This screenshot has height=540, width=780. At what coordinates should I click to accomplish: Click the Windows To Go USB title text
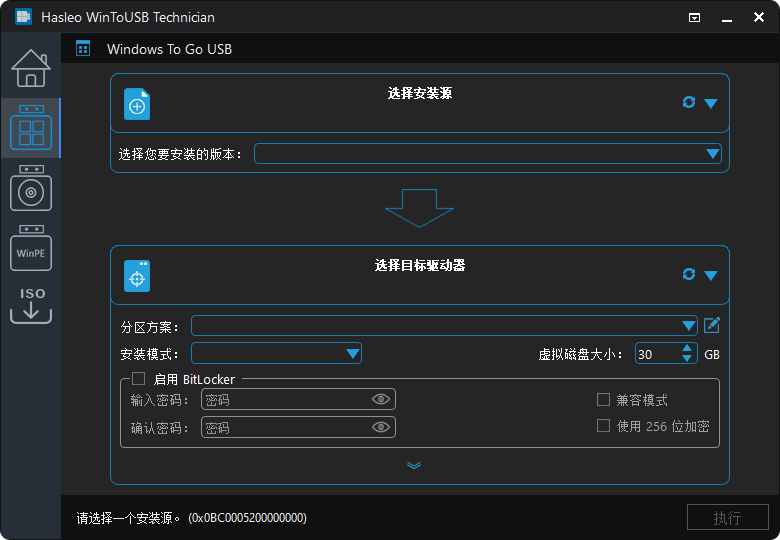[169, 49]
